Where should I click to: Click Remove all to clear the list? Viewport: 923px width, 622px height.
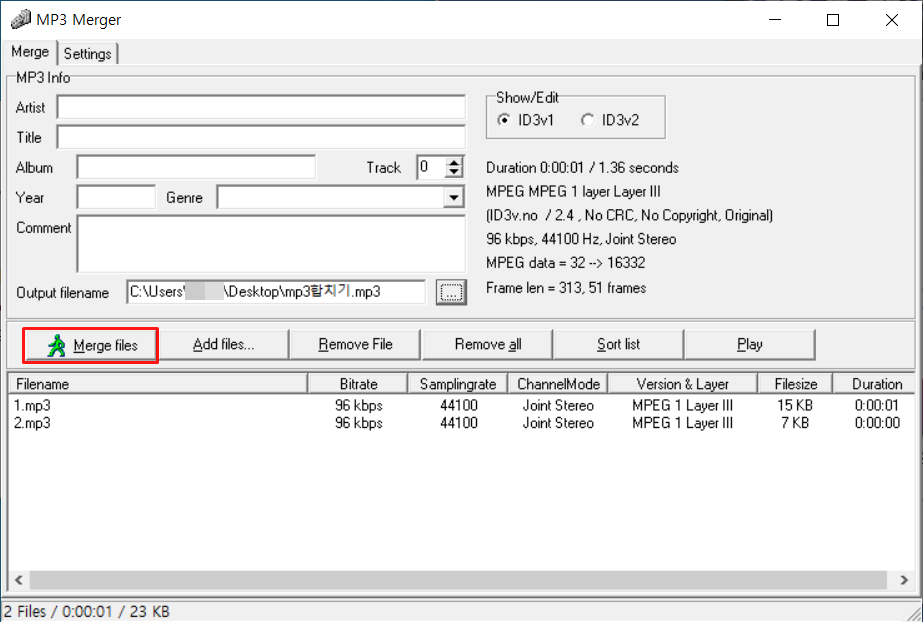point(487,345)
